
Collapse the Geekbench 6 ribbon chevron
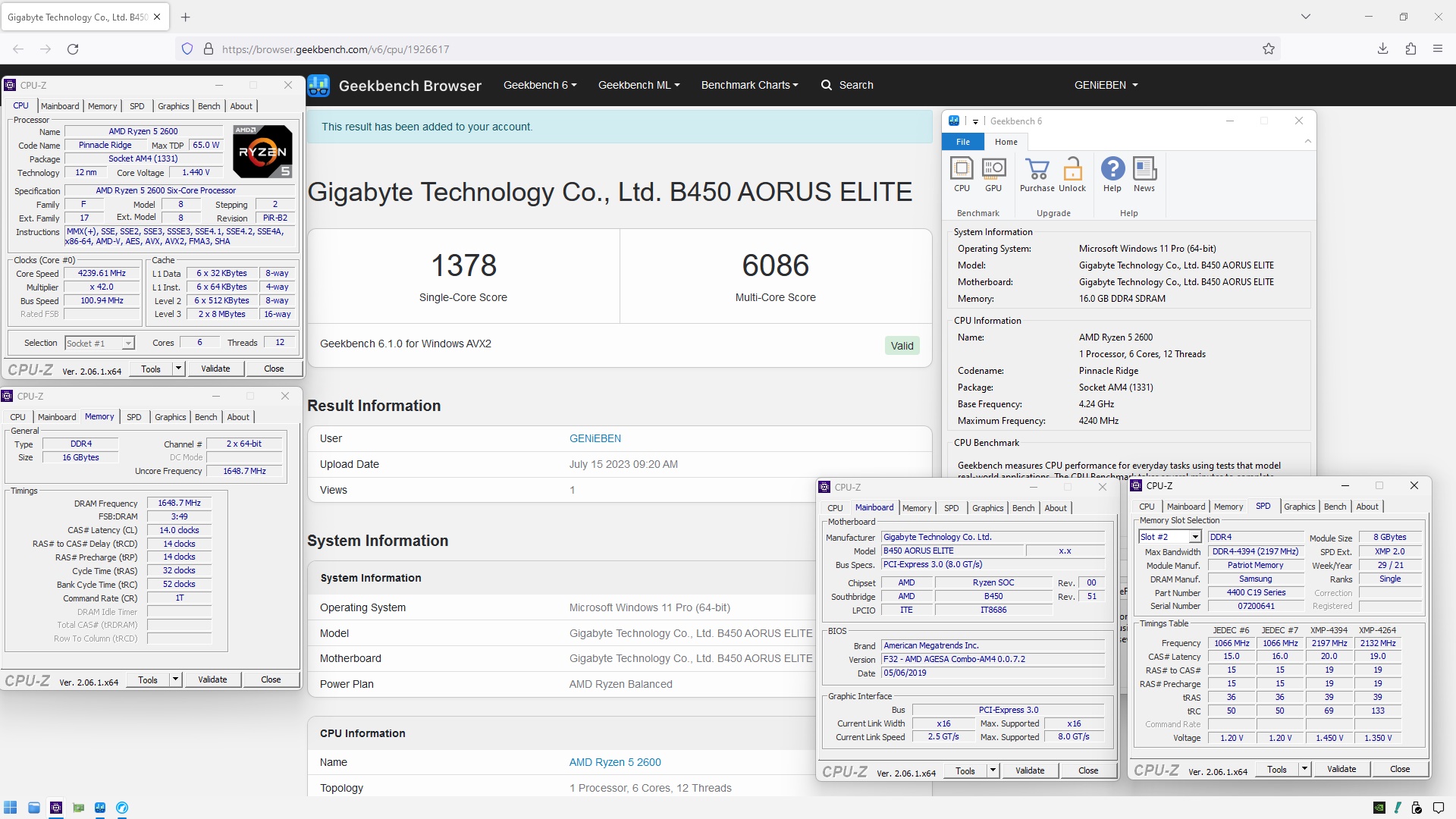pos(1307,142)
